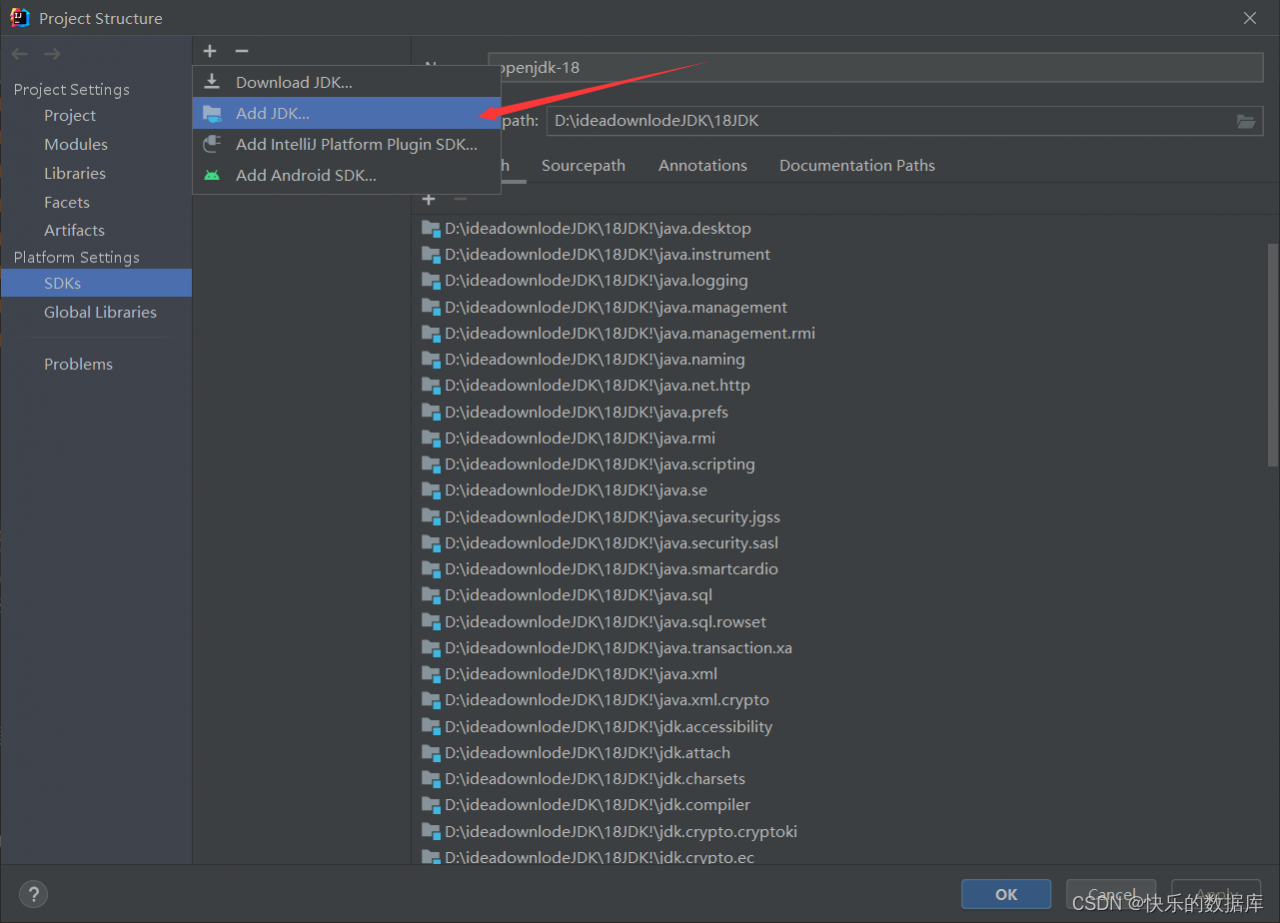
Task: Switch to the Documentation Paths tab
Action: pyautogui.click(x=857, y=165)
